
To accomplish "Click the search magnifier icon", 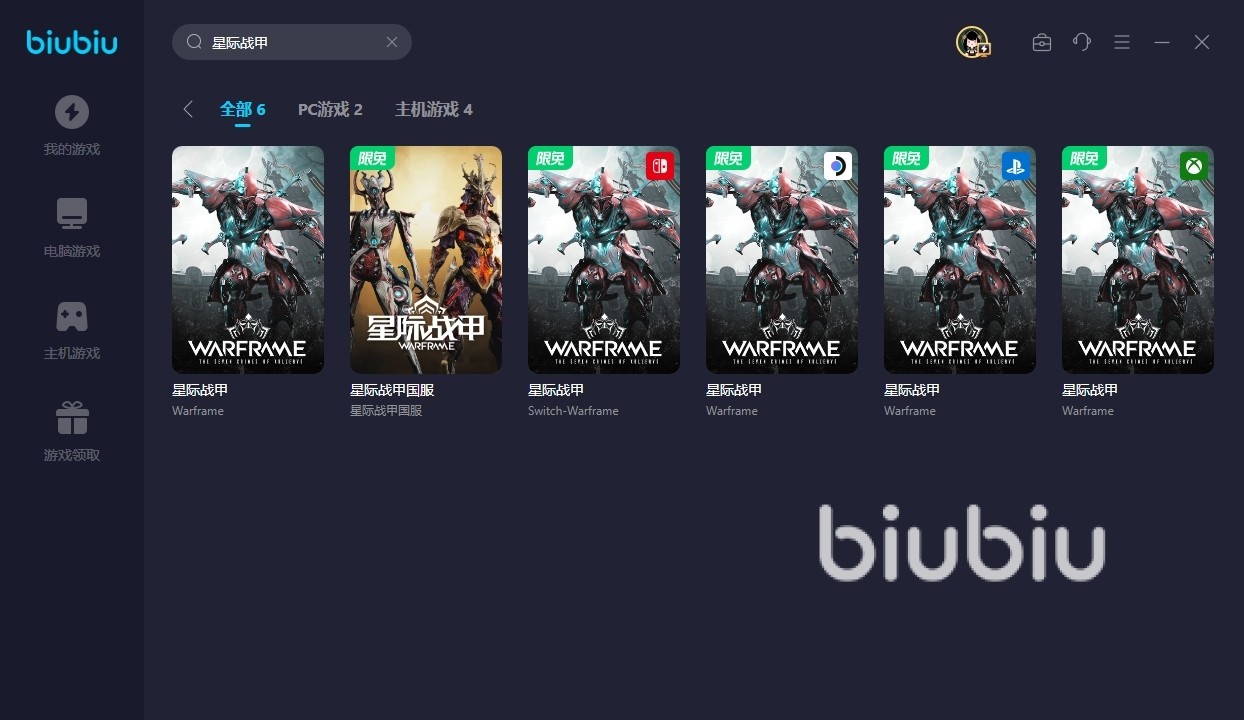I will [x=195, y=42].
